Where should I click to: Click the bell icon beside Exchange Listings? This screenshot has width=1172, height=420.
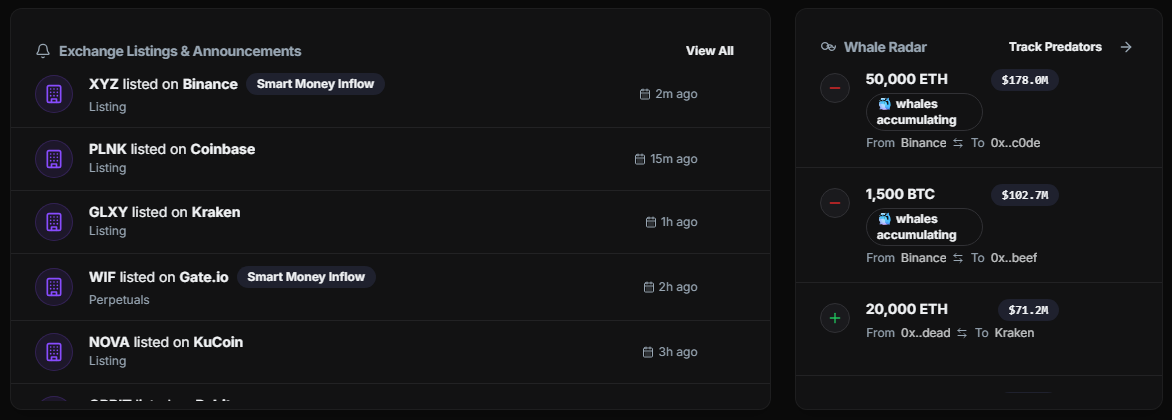[43, 51]
